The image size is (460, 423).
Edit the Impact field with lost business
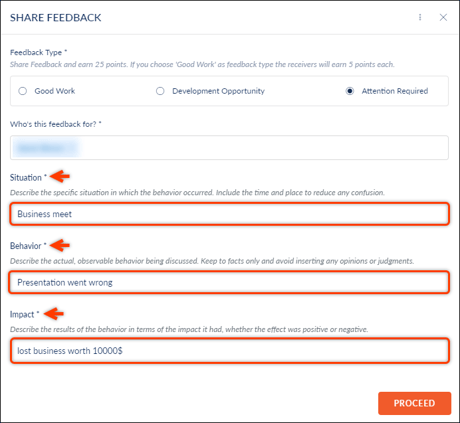pyautogui.click(x=229, y=351)
